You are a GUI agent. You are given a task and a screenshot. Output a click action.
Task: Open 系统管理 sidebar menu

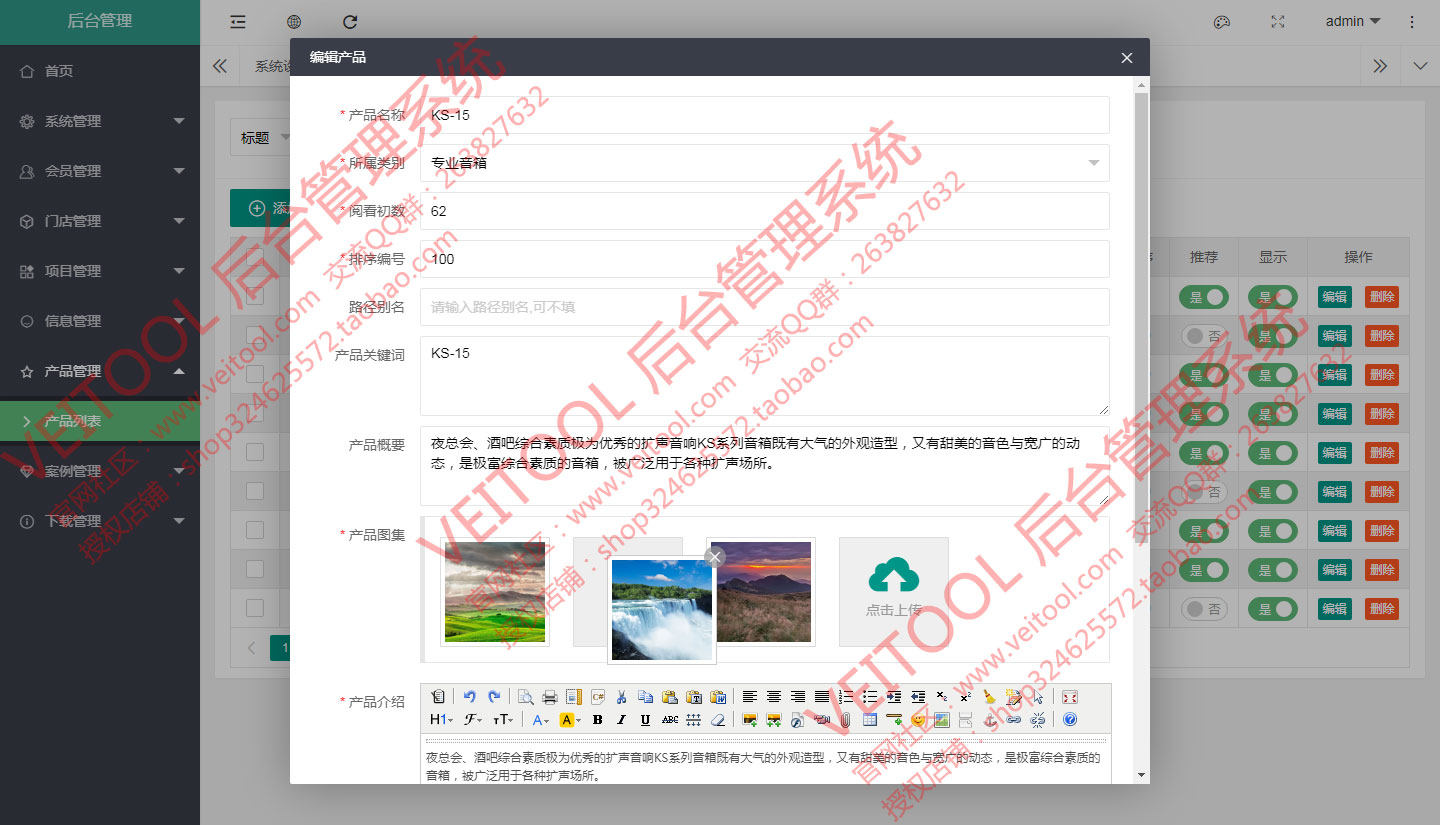click(x=100, y=121)
